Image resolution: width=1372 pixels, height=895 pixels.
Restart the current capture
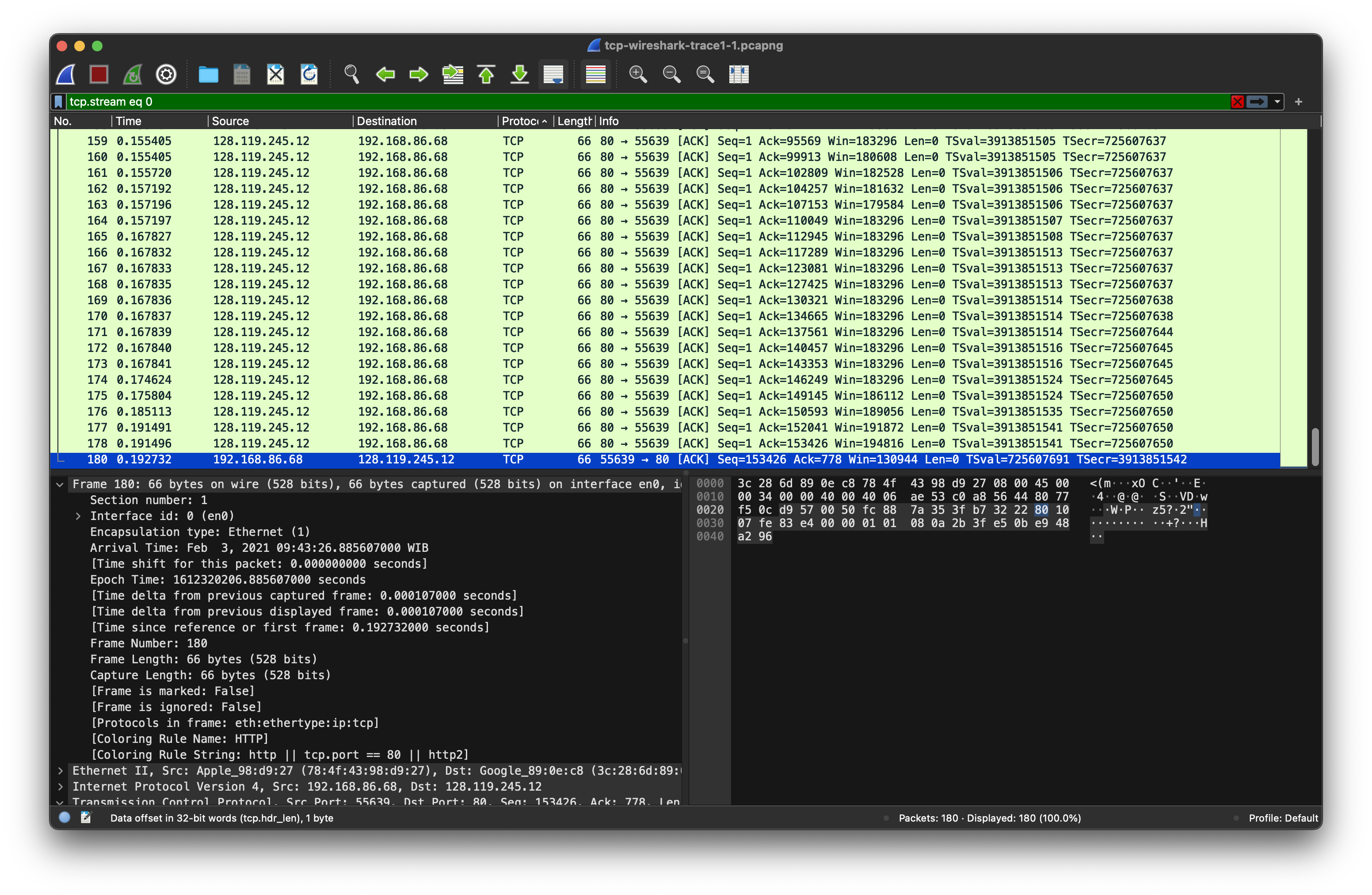[133, 74]
